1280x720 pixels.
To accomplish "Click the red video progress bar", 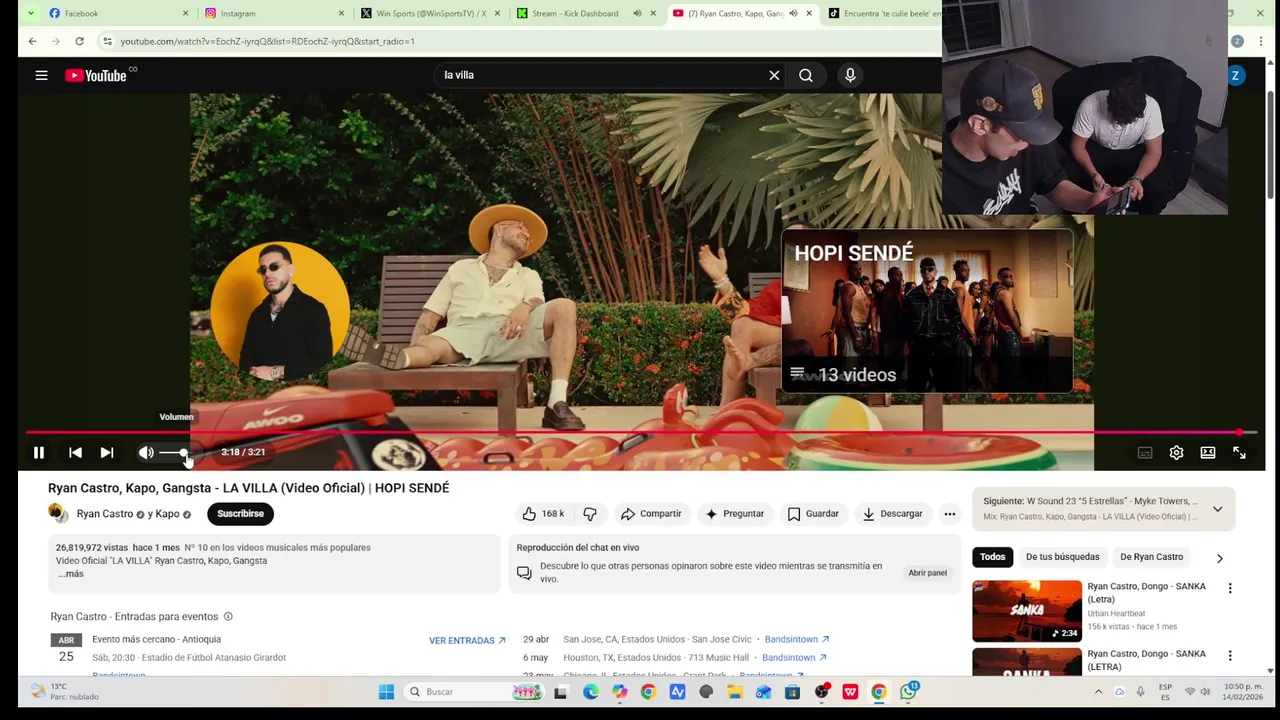I will pyautogui.click(x=632, y=432).
